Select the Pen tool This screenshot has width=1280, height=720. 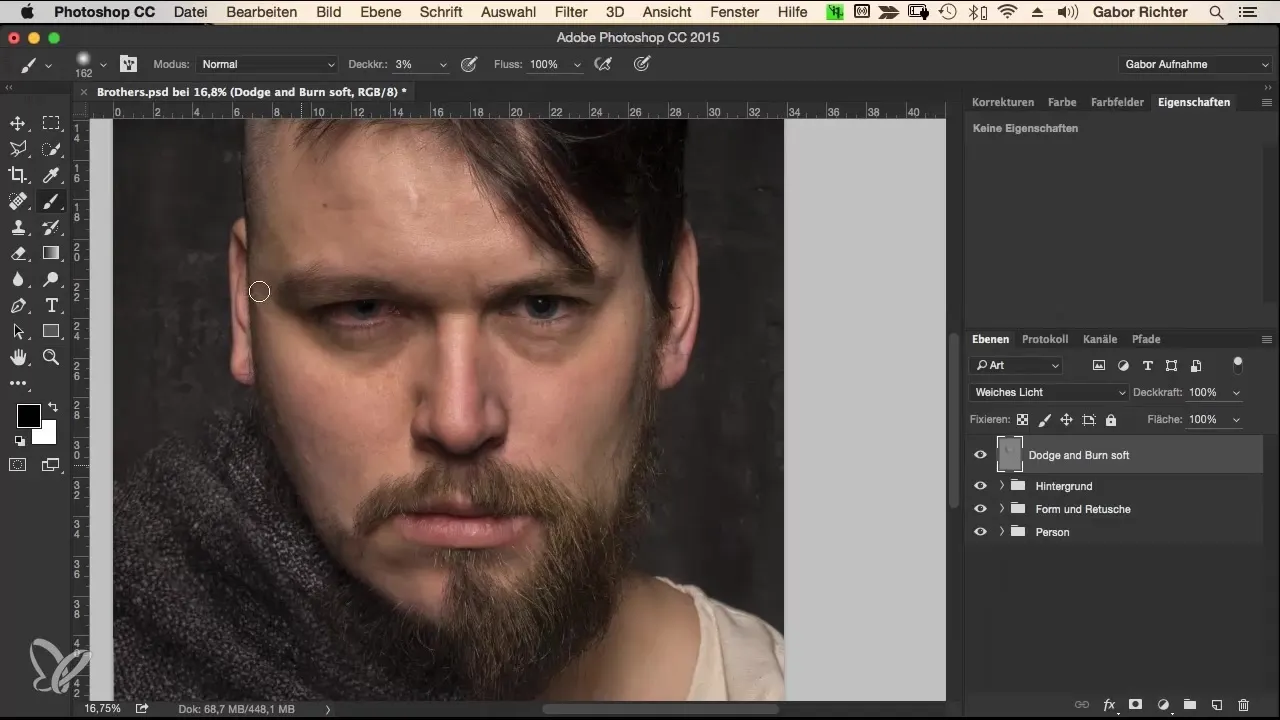18,305
